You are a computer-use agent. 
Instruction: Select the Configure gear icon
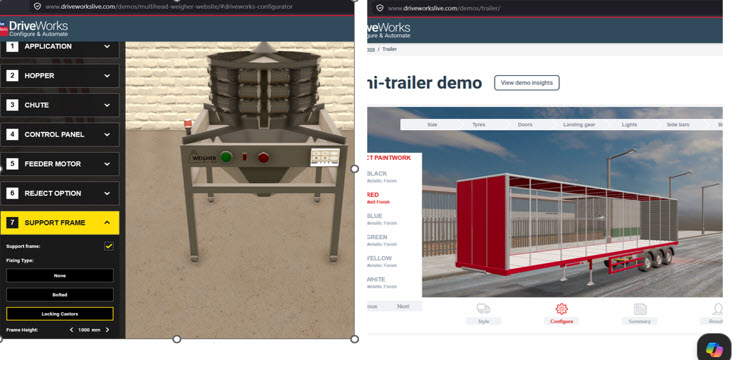[561, 309]
